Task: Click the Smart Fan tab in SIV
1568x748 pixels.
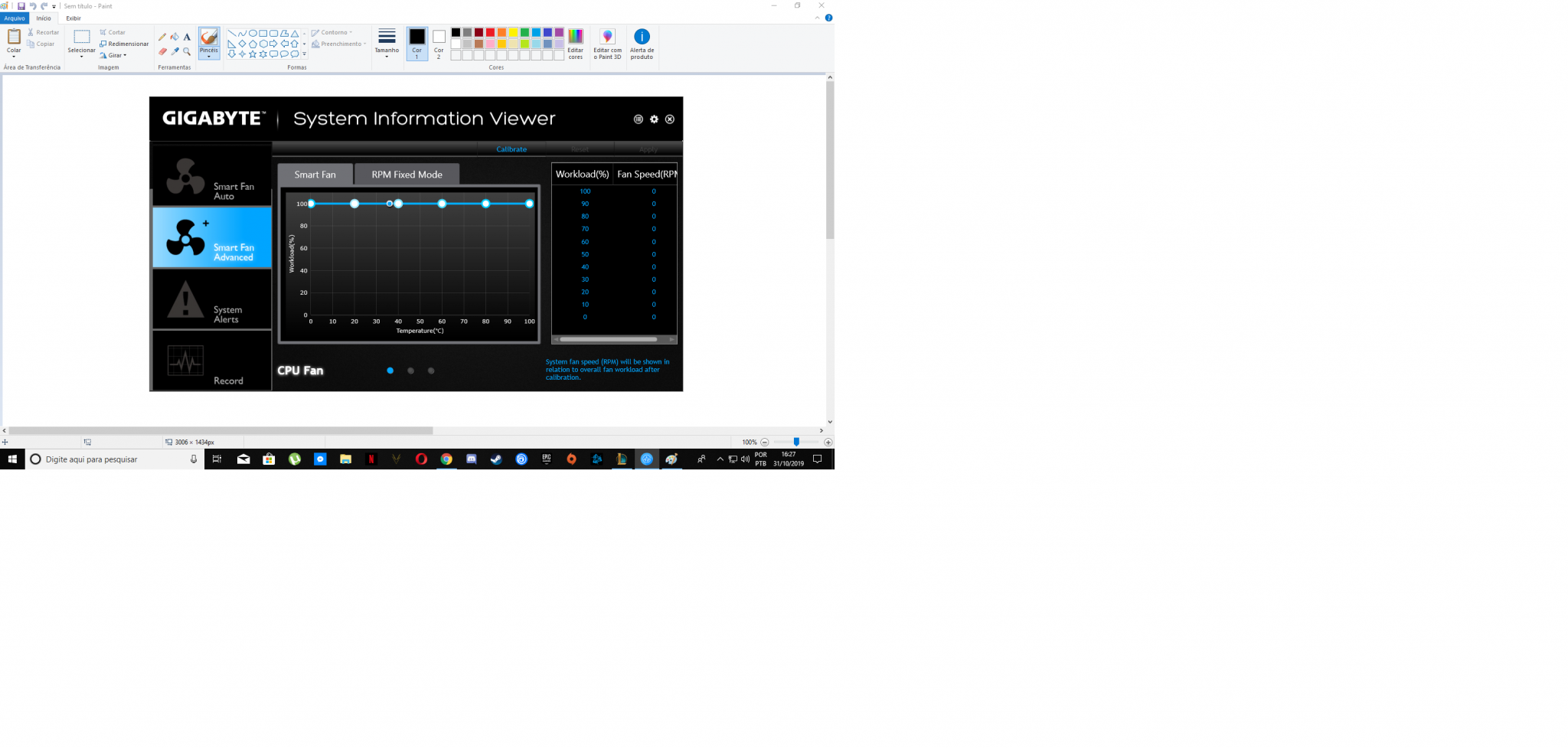Action: click(x=315, y=175)
